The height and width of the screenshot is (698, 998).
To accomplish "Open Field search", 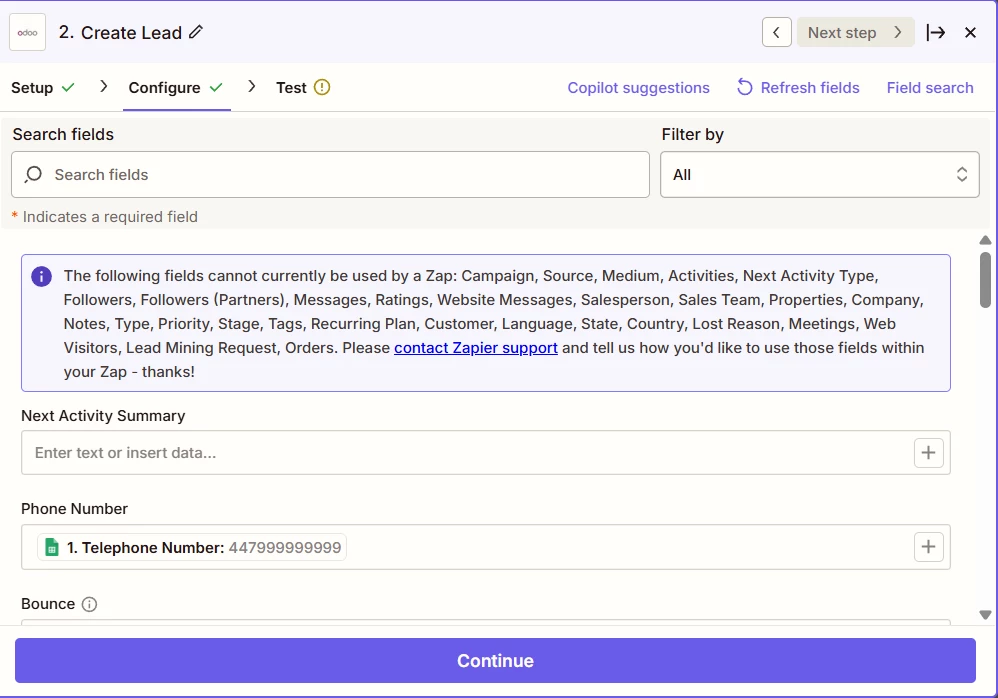I will [930, 88].
